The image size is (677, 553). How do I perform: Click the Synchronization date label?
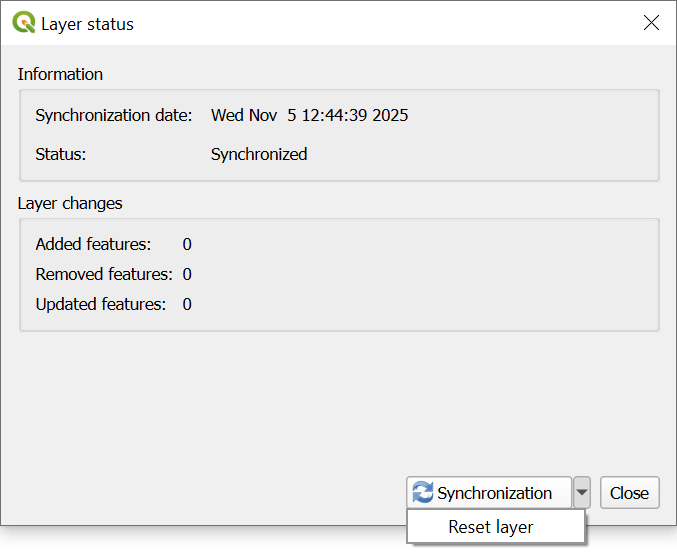tap(114, 115)
